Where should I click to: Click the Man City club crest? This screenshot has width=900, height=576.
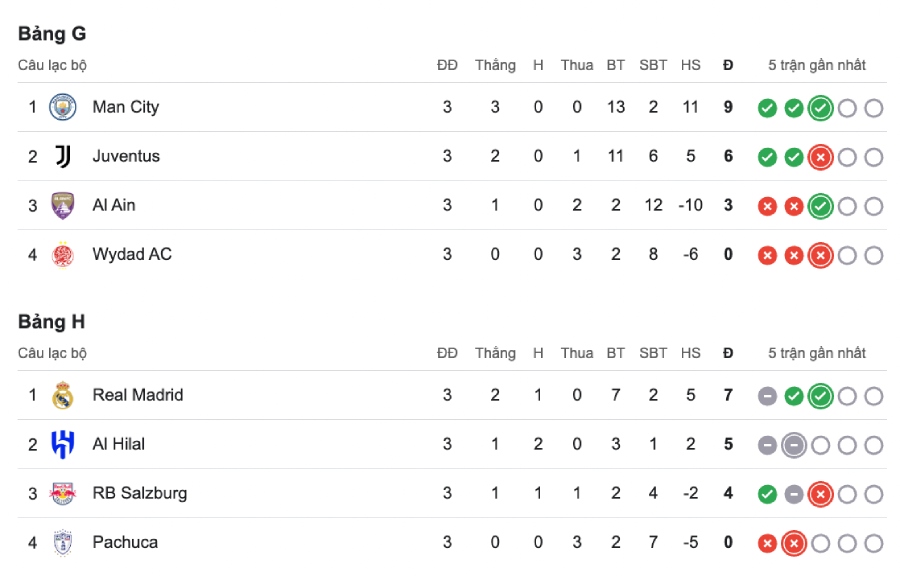pos(63,107)
